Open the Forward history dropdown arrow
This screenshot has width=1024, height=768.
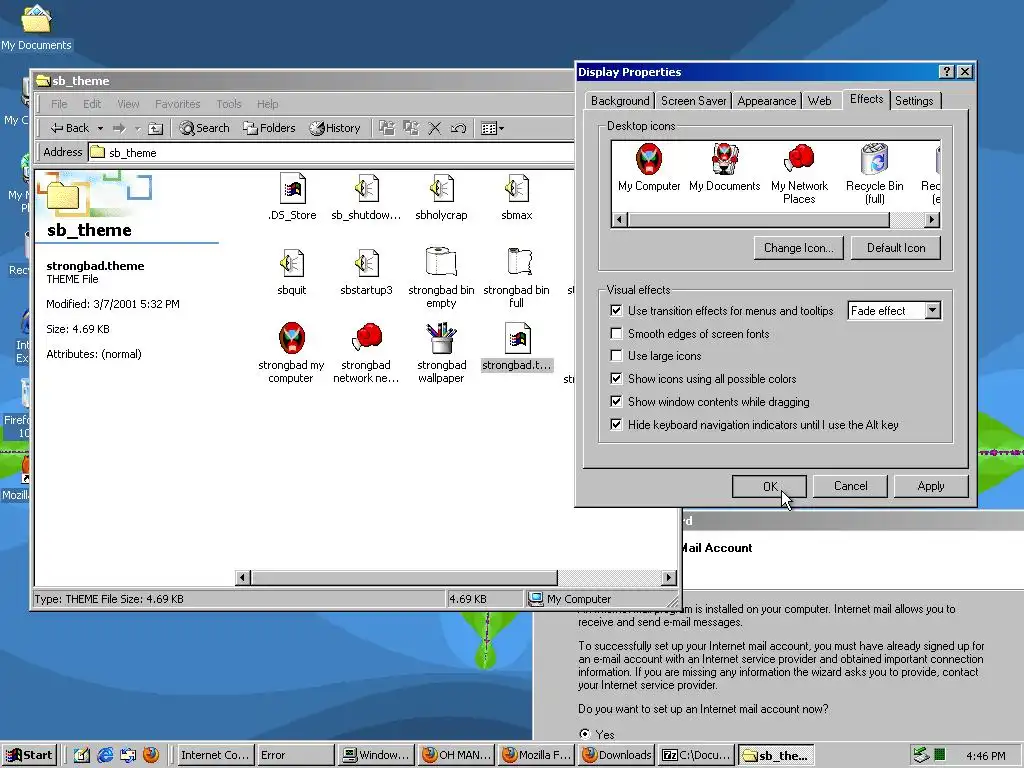coord(138,128)
